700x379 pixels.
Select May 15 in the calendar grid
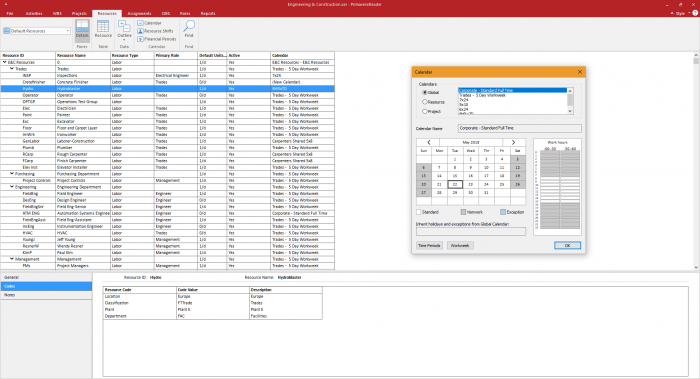[455, 176]
